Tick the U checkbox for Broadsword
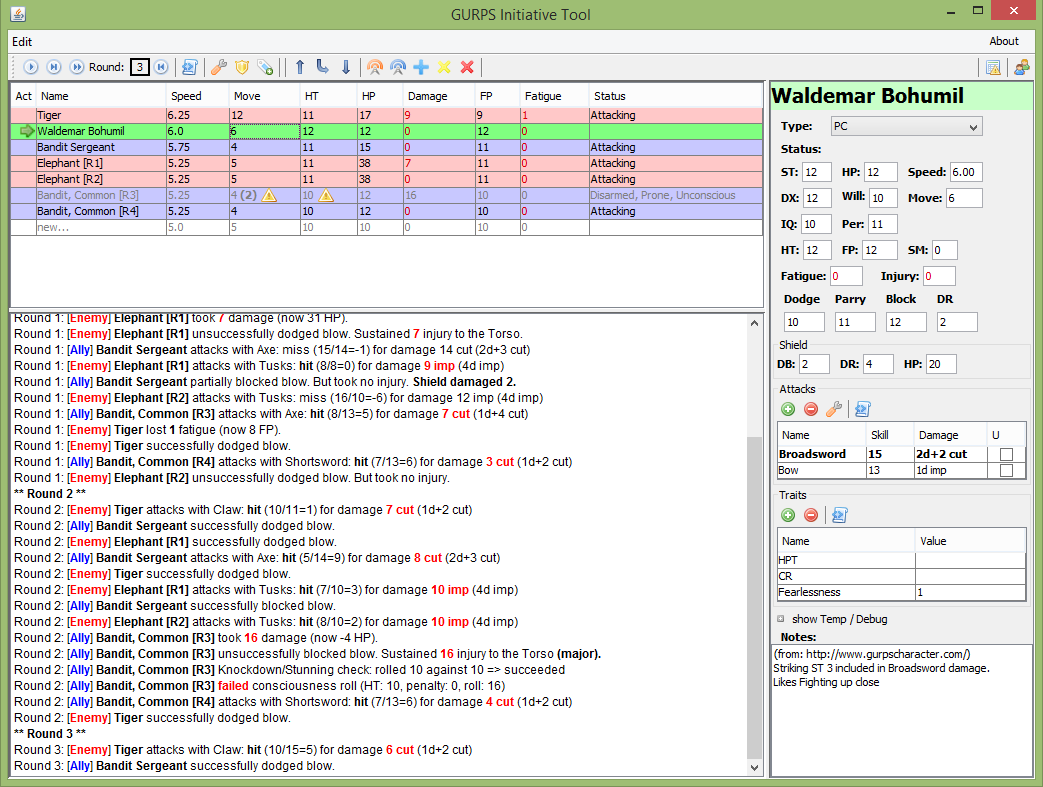This screenshot has height=787, width=1043. (x=1006, y=454)
